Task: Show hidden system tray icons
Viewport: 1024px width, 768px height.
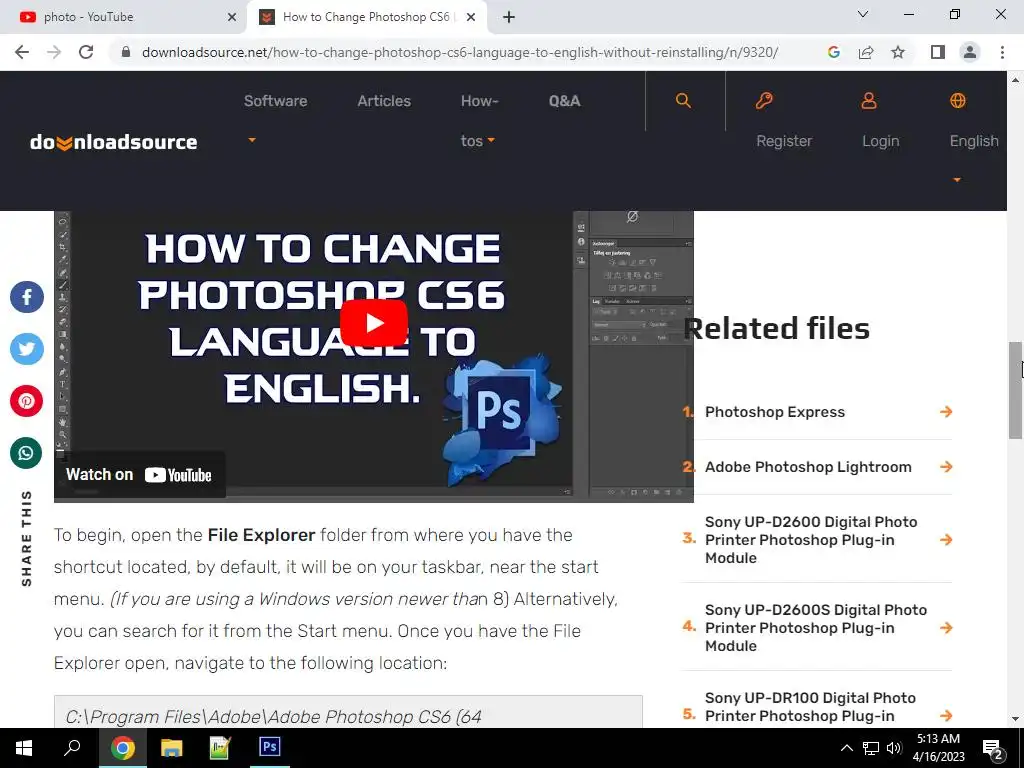Action: click(846, 748)
